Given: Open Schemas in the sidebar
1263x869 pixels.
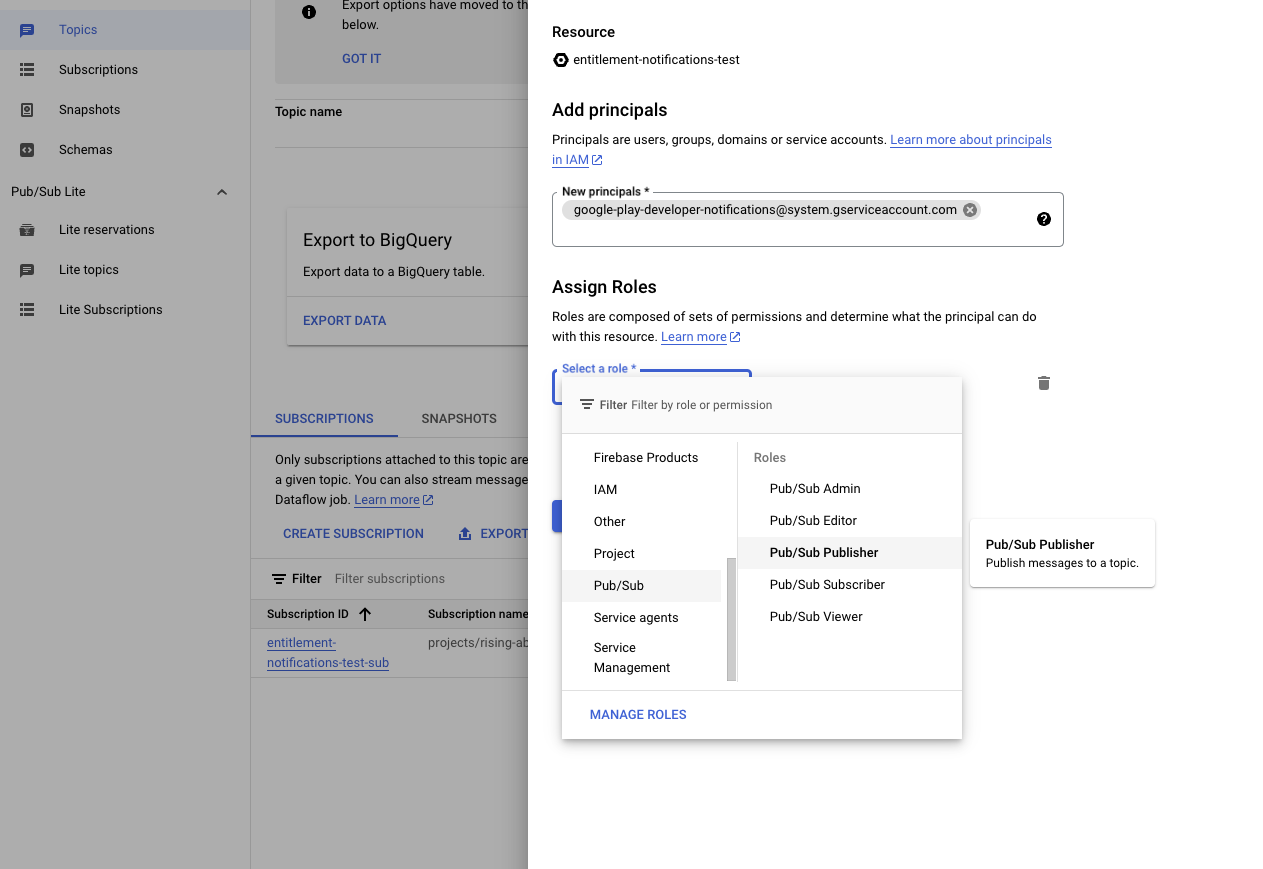Looking at the screenshot, I should click(125, 150).
